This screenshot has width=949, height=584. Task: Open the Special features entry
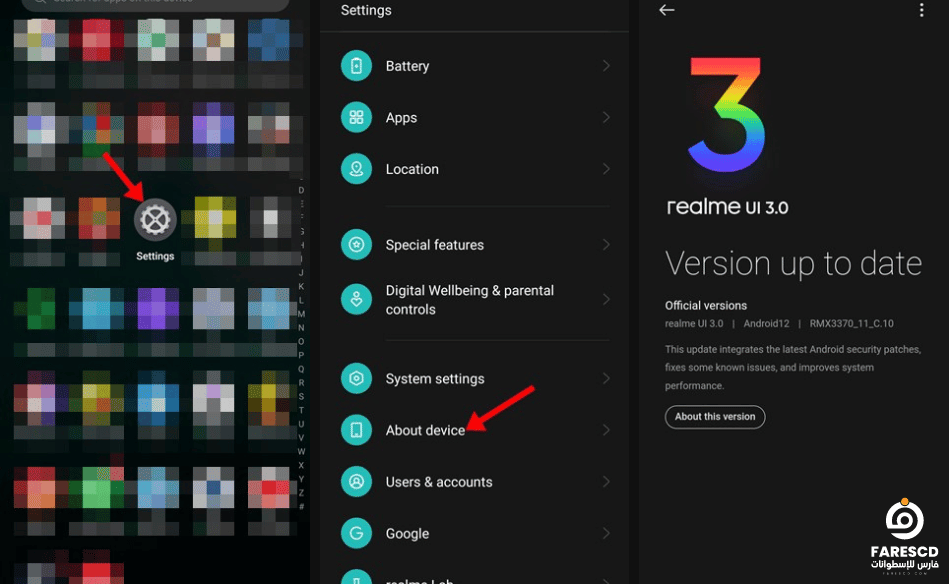(475, 244)
